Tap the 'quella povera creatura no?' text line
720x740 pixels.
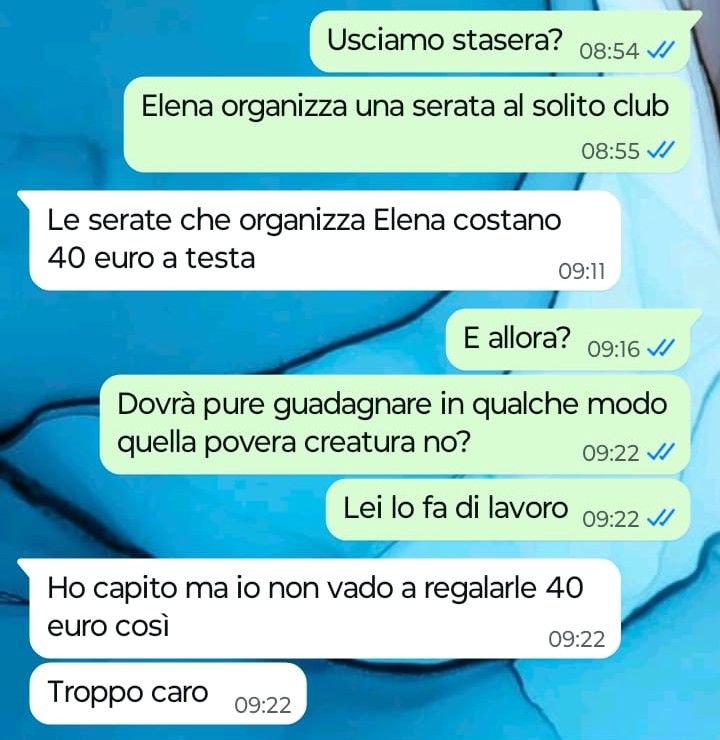pos(293,443)
